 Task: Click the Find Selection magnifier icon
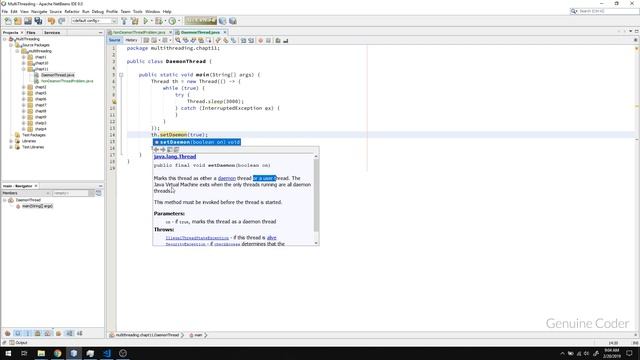point(178,40)
